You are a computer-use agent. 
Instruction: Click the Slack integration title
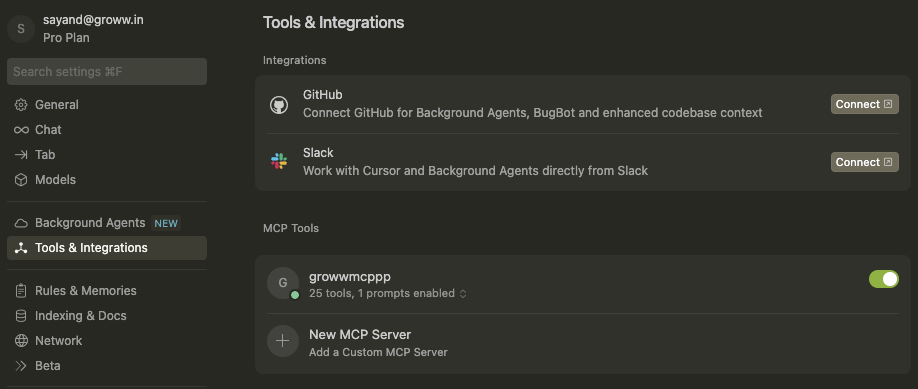(318, 153)
